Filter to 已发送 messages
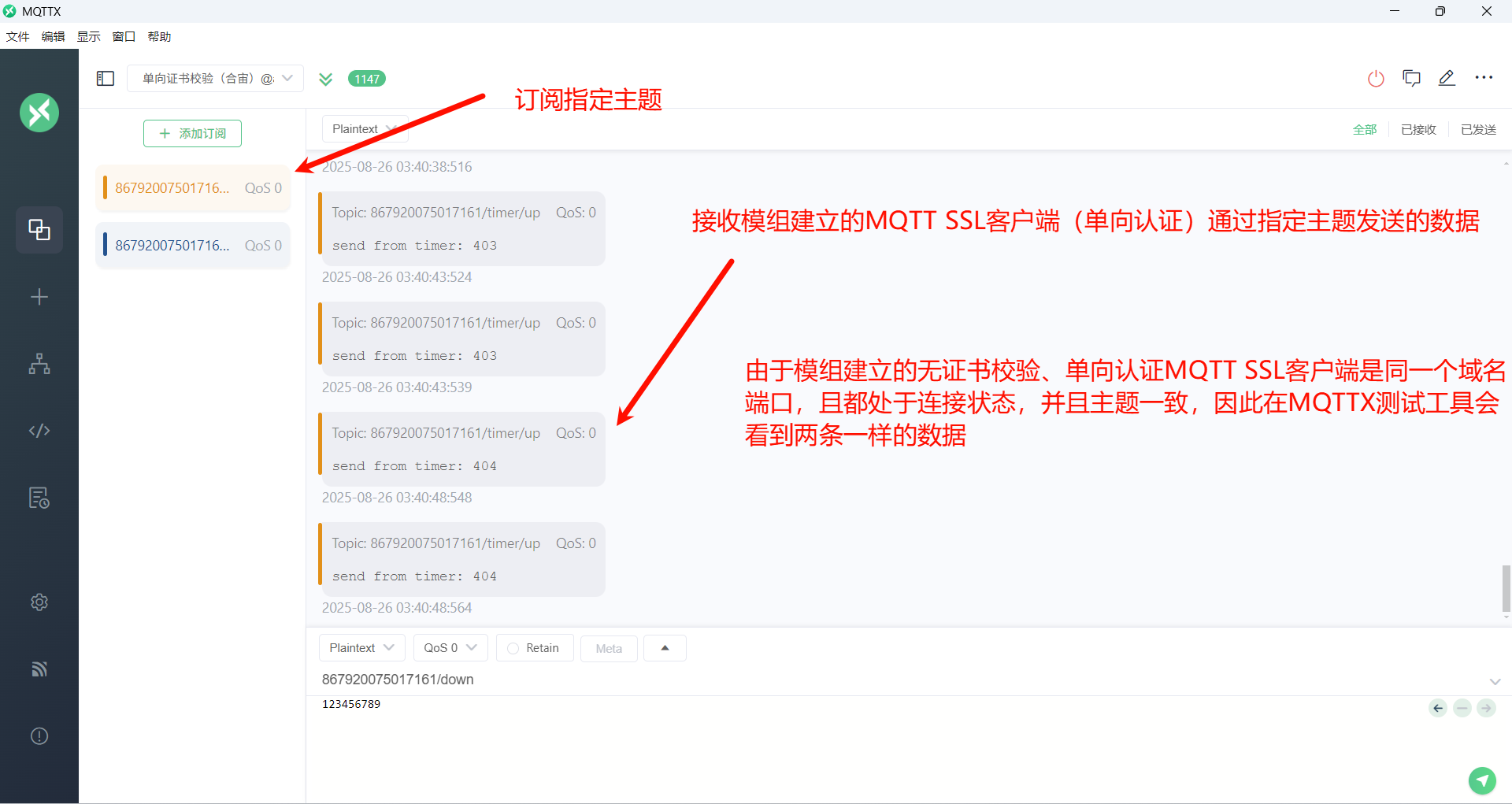 click(x=1478, y=130)
